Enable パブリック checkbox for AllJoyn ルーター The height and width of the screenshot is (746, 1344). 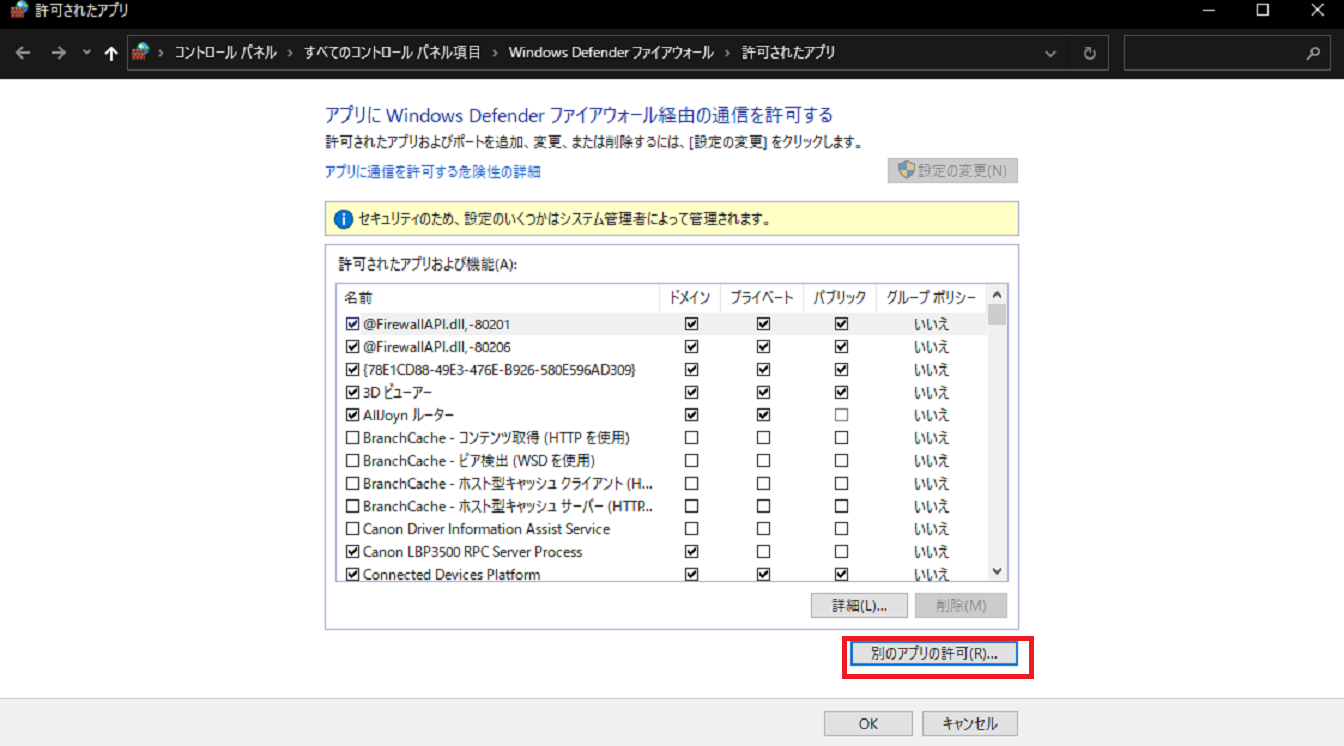(841, 415)
